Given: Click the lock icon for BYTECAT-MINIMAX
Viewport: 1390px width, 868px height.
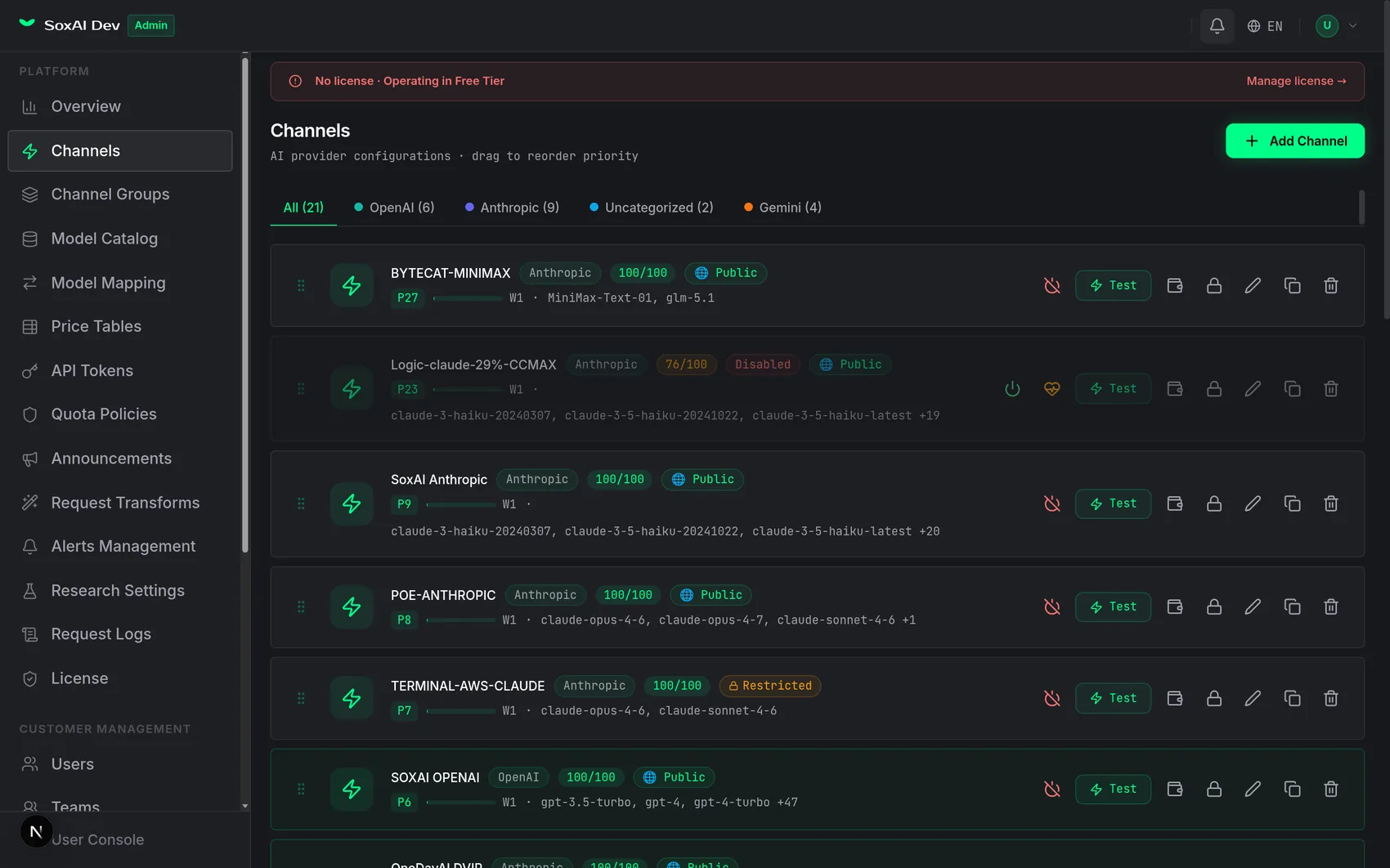Looking at the screenshot, I should pos(1214,285).
